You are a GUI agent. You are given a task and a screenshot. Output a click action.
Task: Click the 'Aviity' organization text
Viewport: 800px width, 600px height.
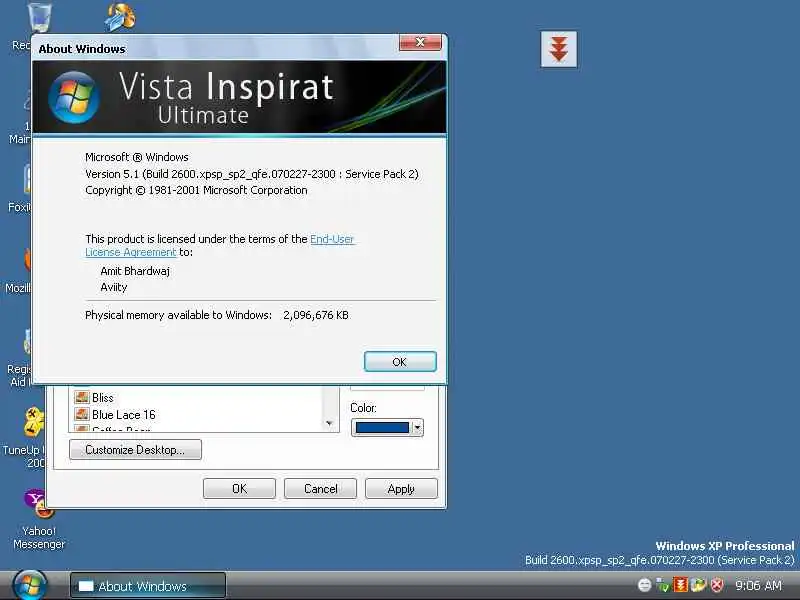(114, 287)
